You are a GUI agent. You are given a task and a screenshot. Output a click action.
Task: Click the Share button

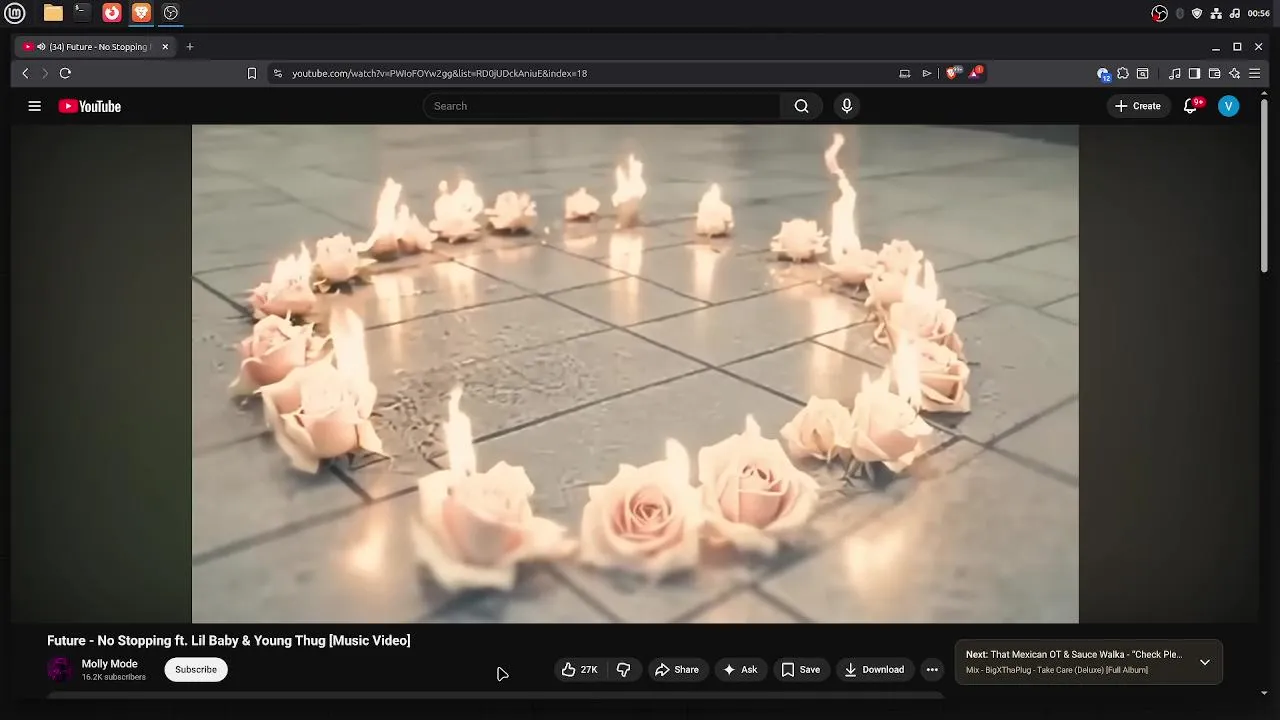(677, 670)
